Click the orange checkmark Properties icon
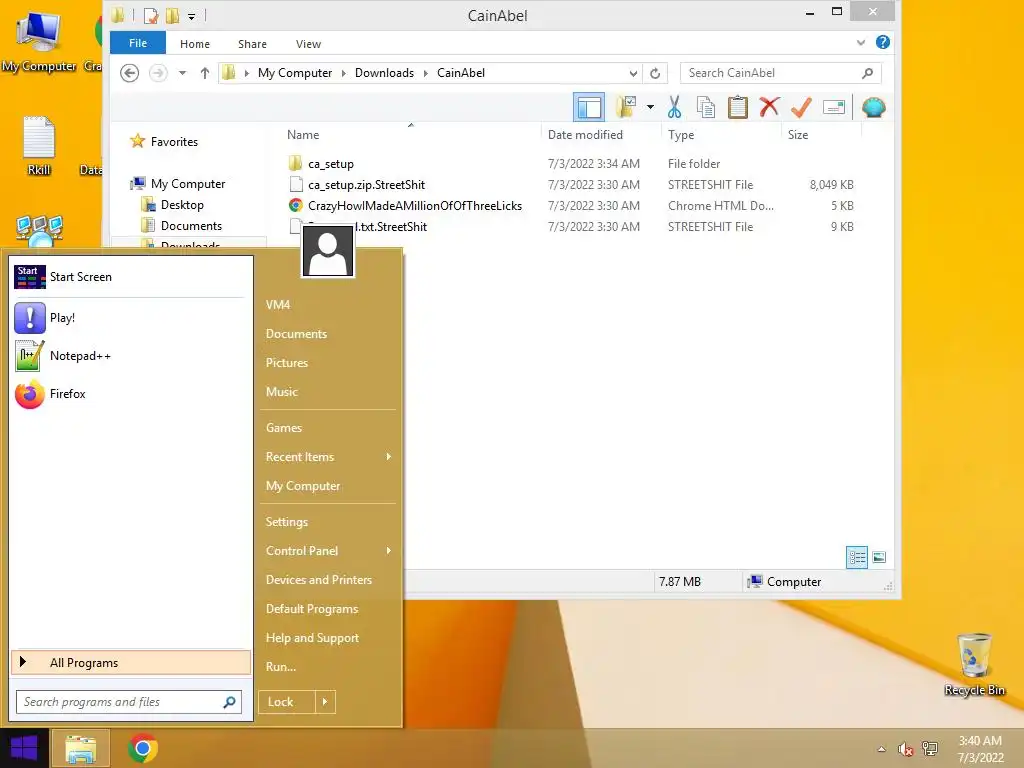Viewport: 1024px width, 768px height. point(801,107)
